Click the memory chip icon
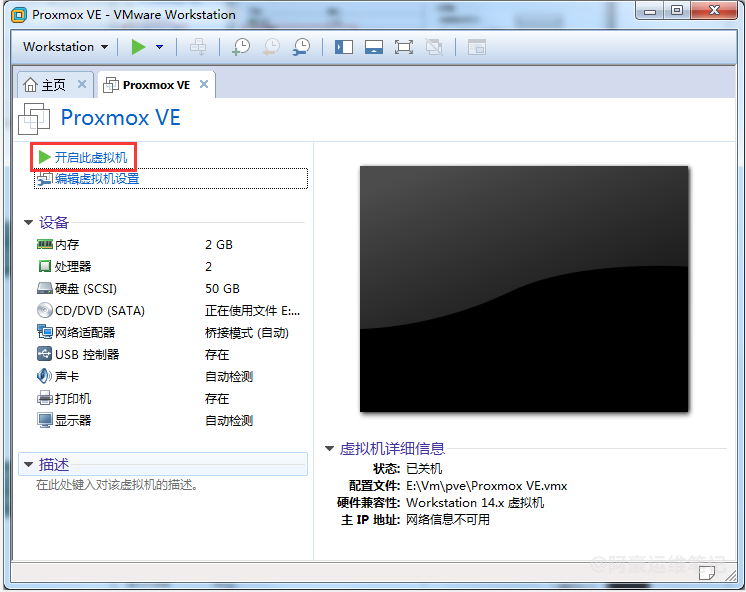This screenshot has width=746, height=592. point(45,244)
